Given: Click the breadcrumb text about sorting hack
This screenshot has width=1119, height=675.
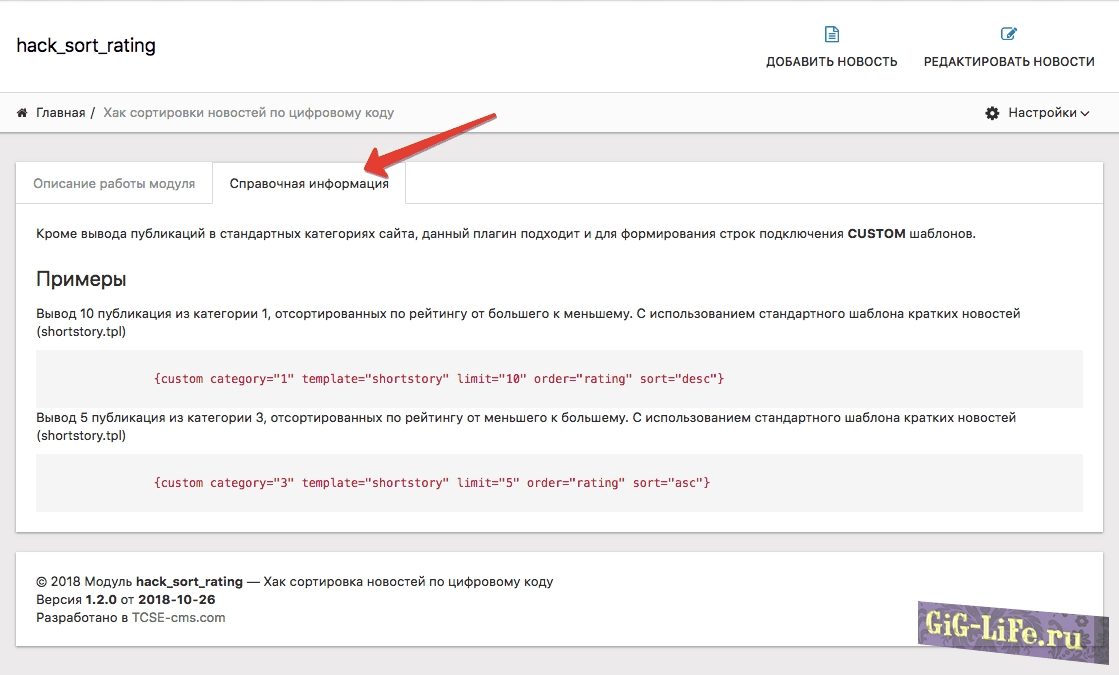Looking at the screenshot, I should (249, 113).
